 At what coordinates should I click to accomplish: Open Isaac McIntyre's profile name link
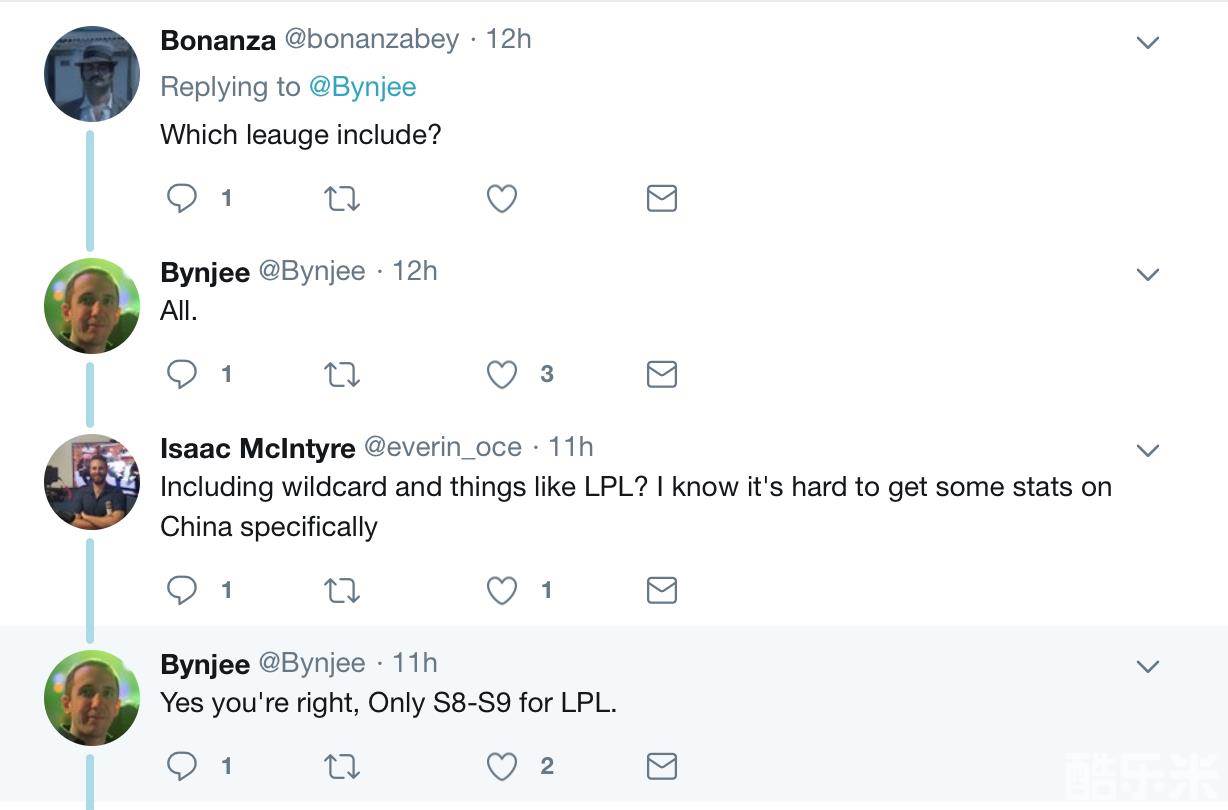(257, 448)
